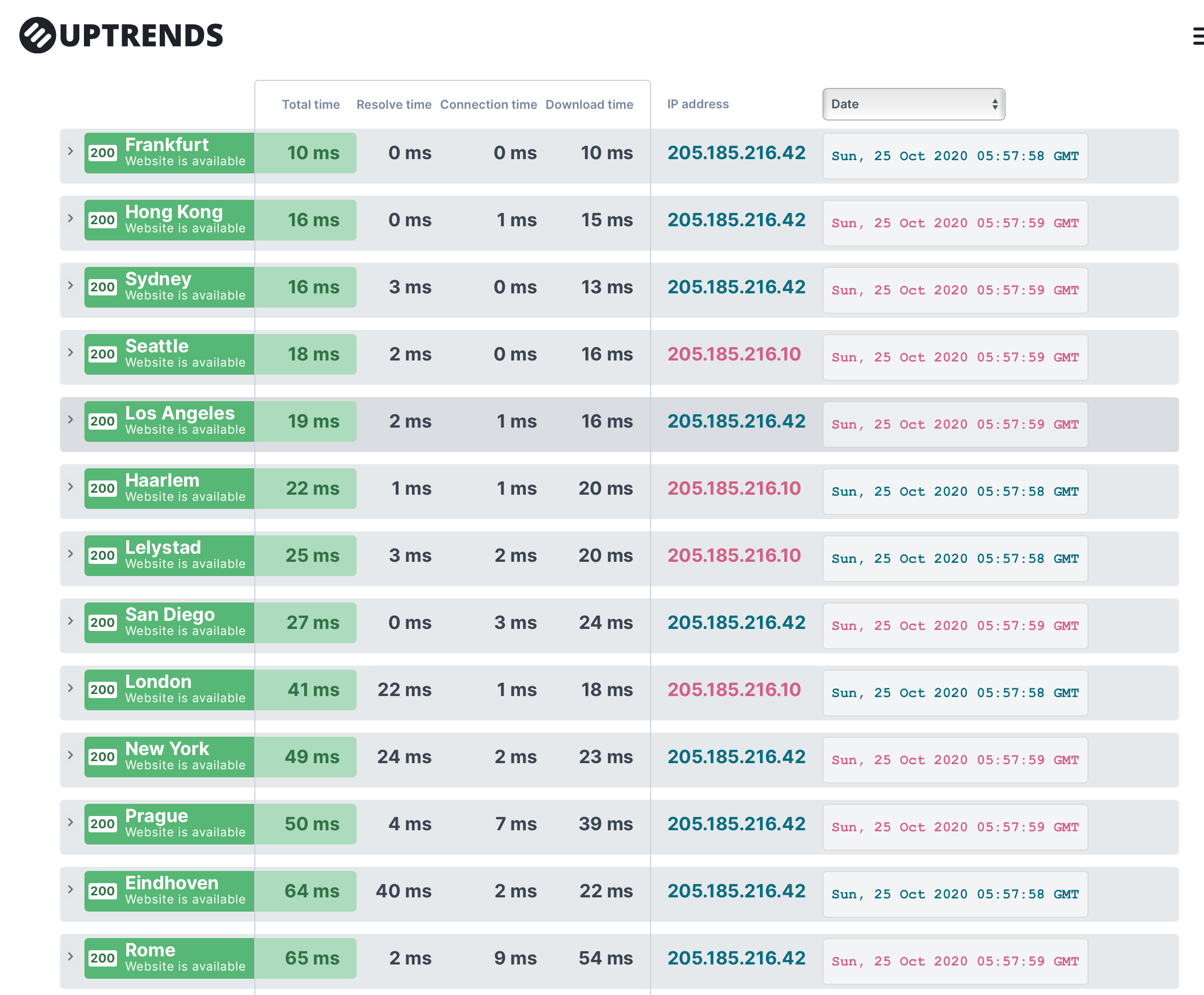Click the 200 status badge for London

click(103, 689)
